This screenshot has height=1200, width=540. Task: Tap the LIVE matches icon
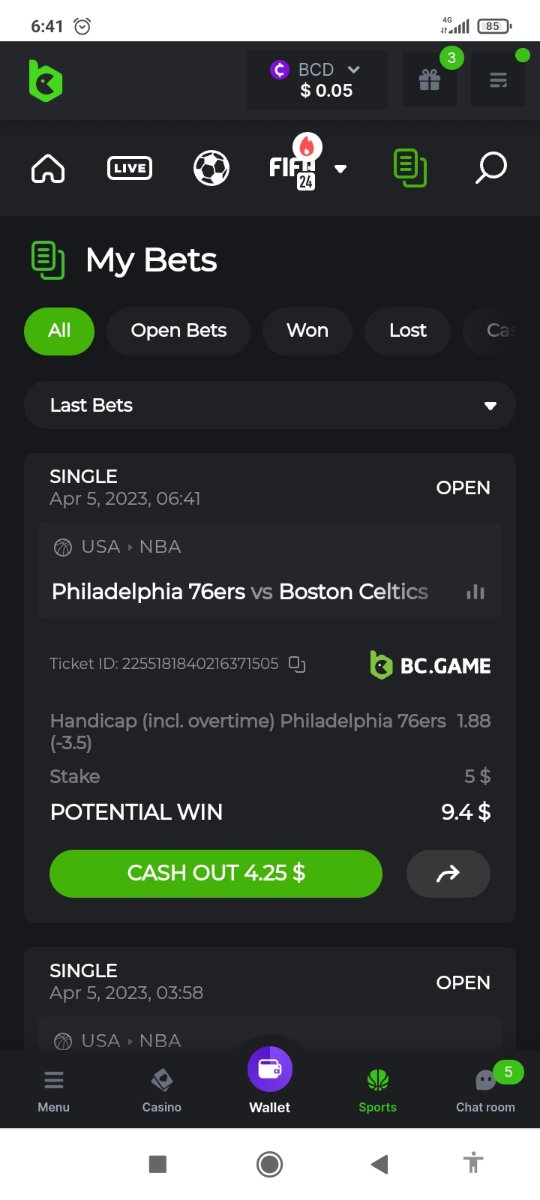pyautogui.click(x=129, y=168)
